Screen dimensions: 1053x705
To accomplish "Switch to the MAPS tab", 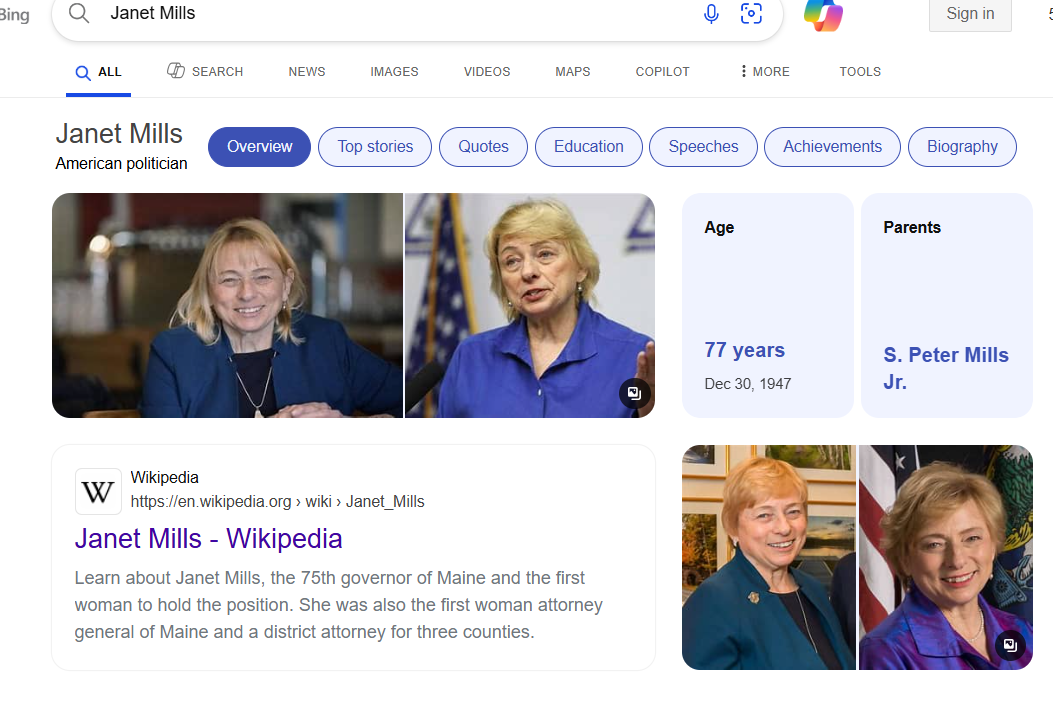I will coord(573,72).
